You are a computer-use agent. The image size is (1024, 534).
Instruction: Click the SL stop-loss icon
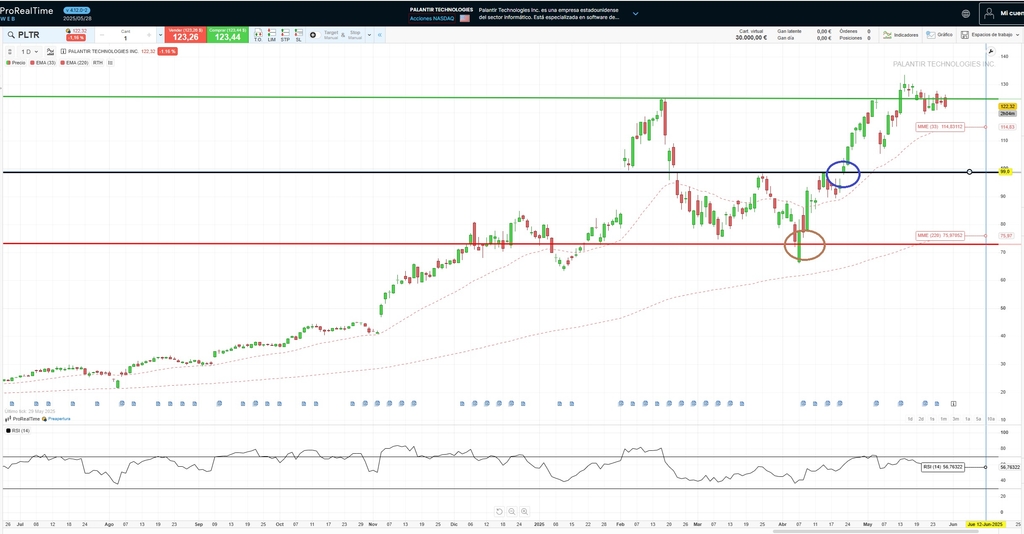(298, 35)
